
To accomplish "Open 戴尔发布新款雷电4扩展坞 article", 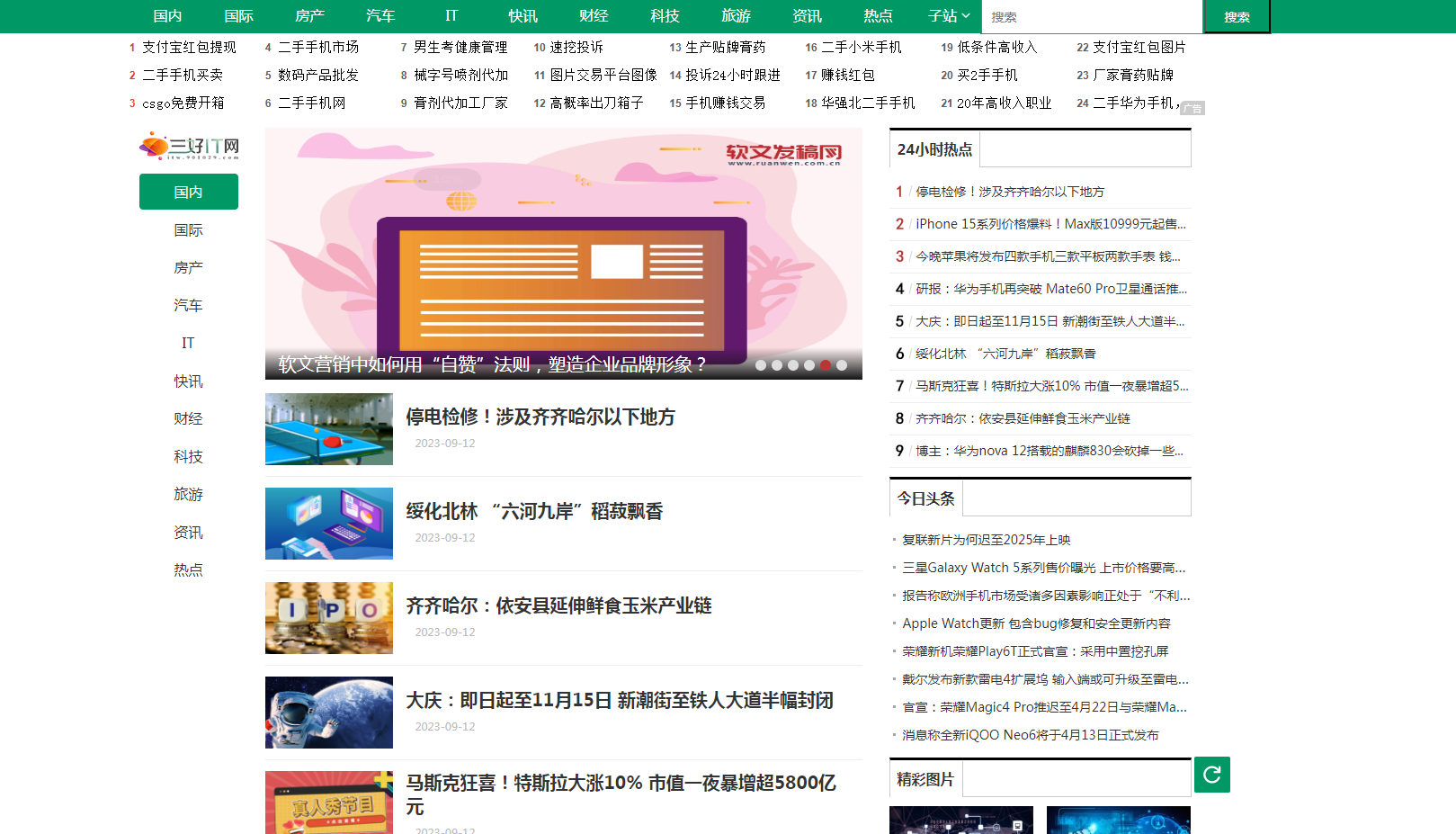I will [x=1045, y=679].
